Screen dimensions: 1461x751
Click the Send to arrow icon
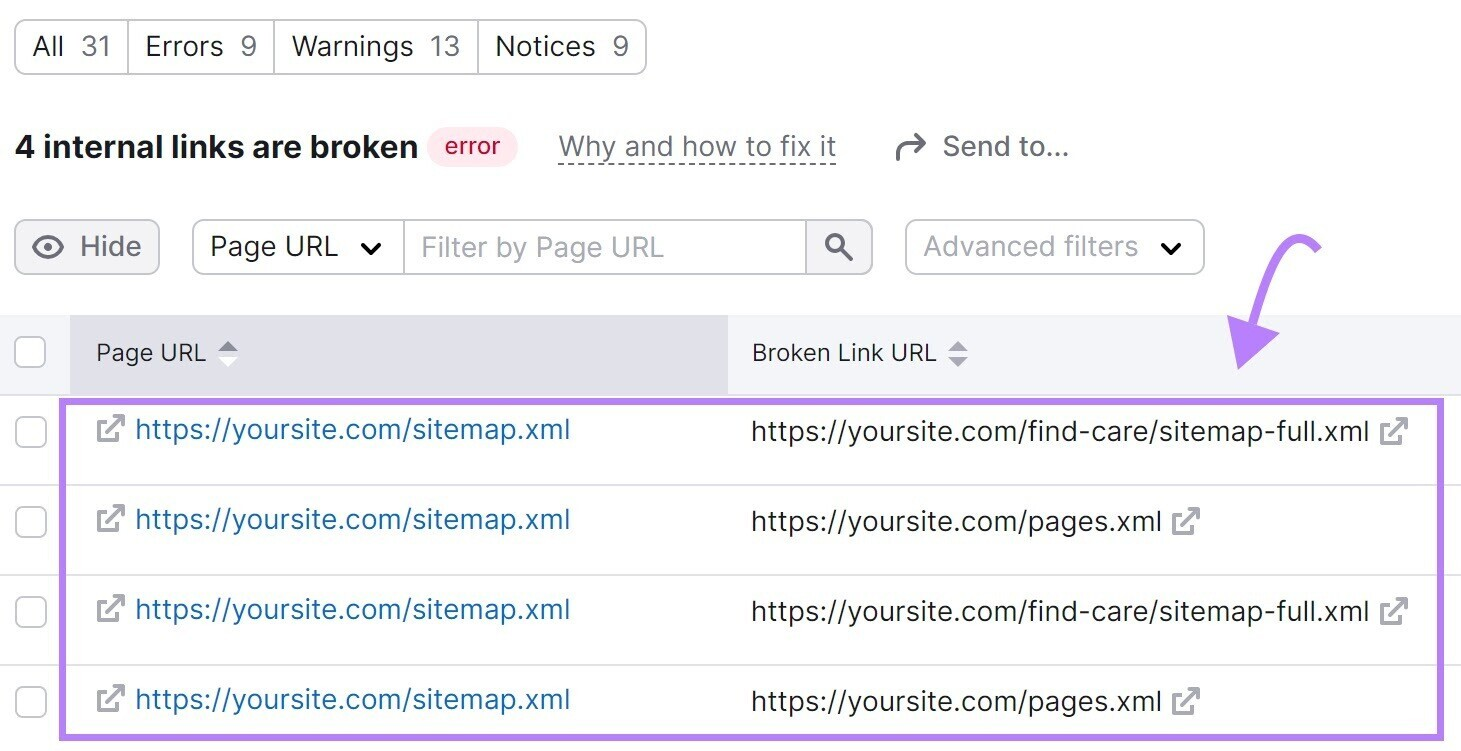909,146
